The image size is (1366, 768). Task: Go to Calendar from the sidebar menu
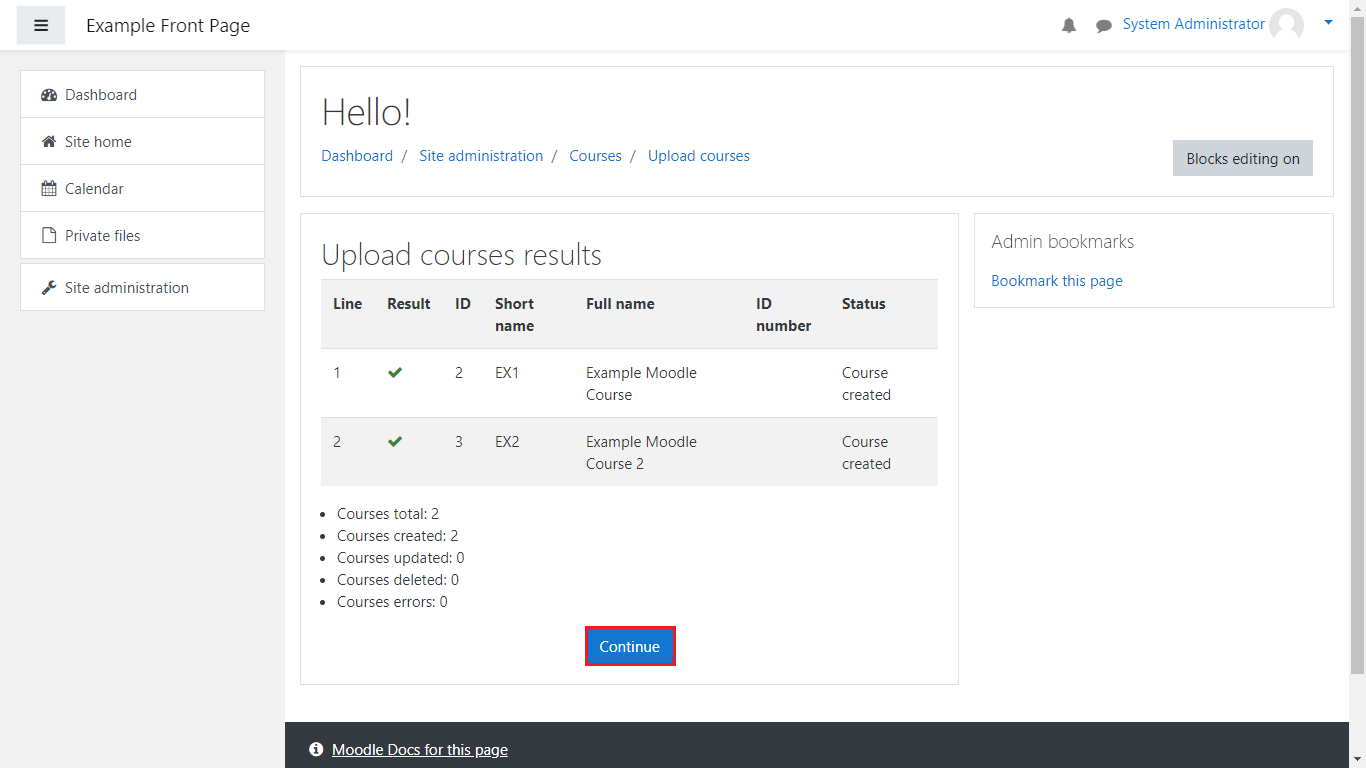[x=94, y=189]
